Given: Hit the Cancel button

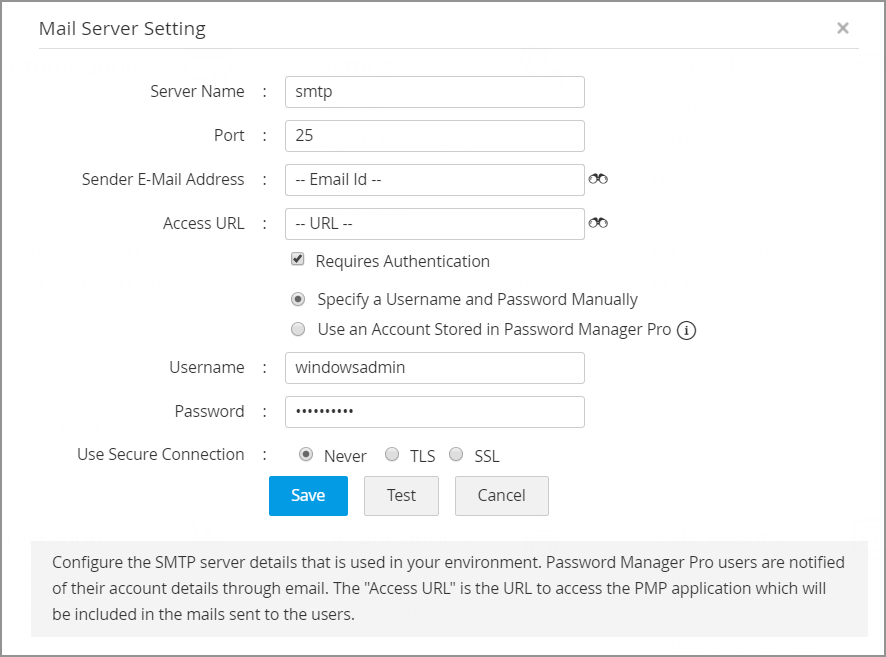Looking at the screenshot, I should (x=501, y=495).
